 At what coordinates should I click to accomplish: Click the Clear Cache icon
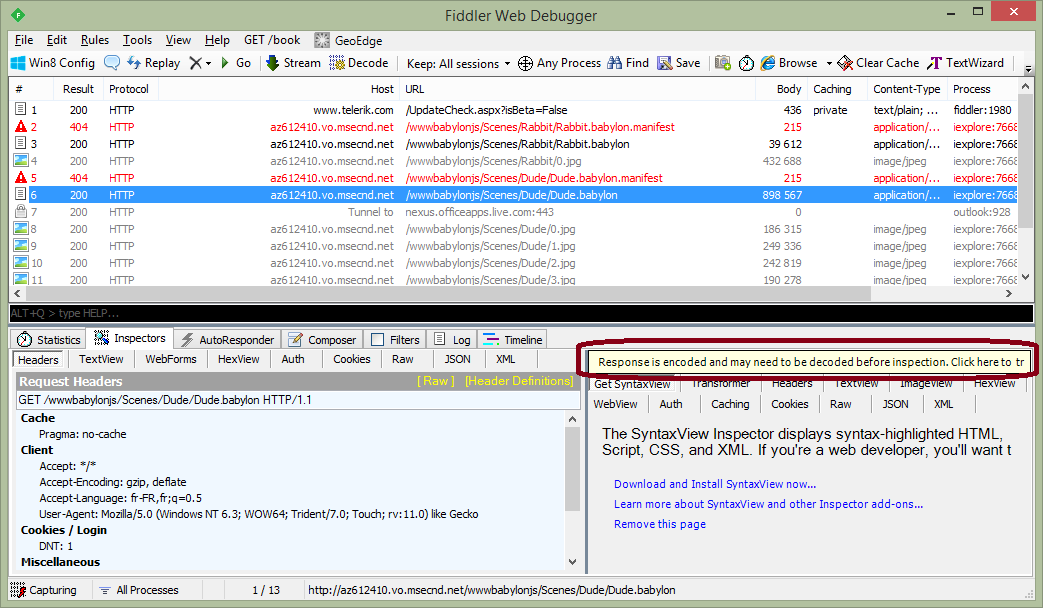pyautogui.click(x=845, y=63)
